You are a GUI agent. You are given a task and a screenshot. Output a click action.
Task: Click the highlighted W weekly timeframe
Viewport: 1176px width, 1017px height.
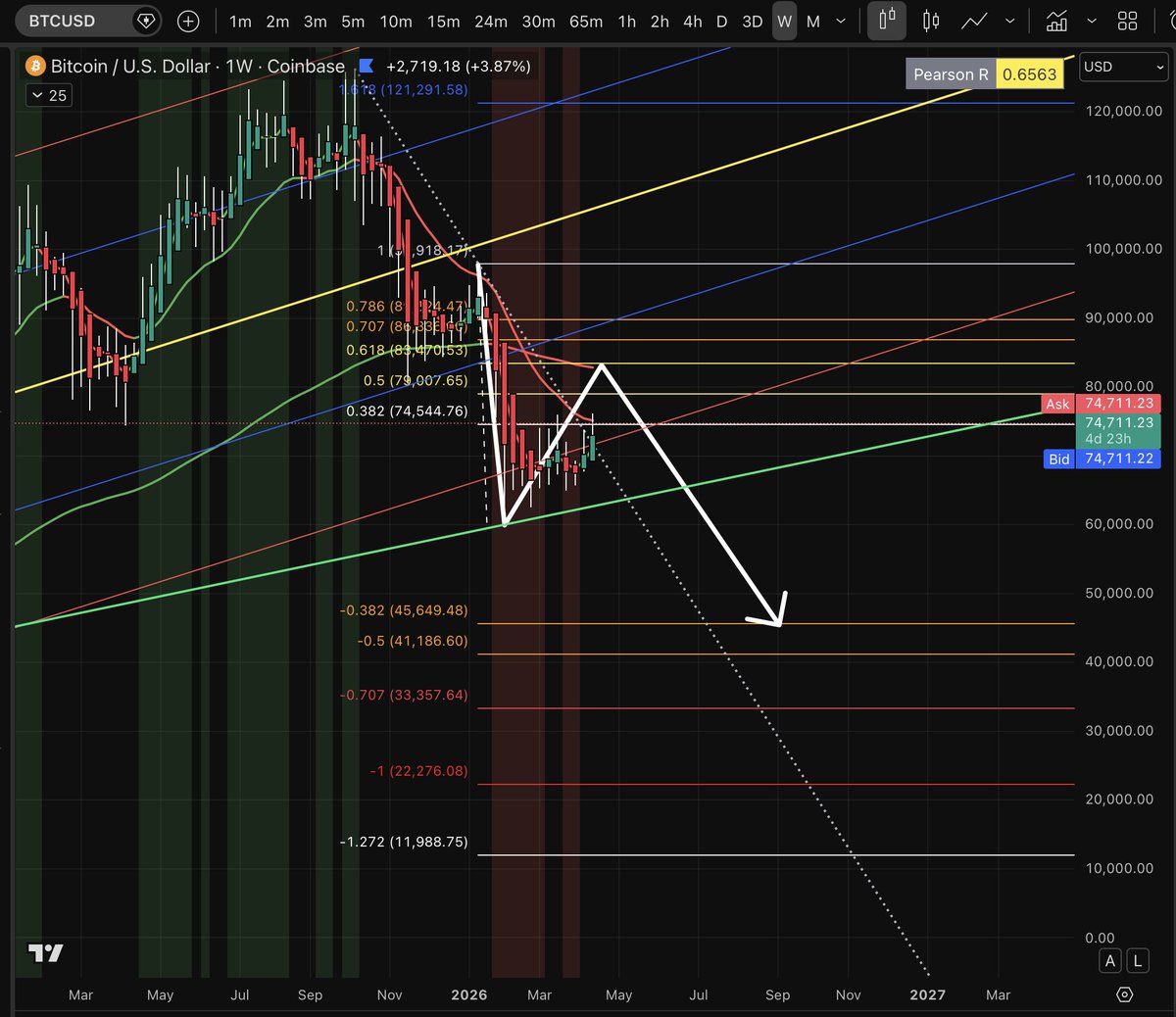tap(784, 21)
